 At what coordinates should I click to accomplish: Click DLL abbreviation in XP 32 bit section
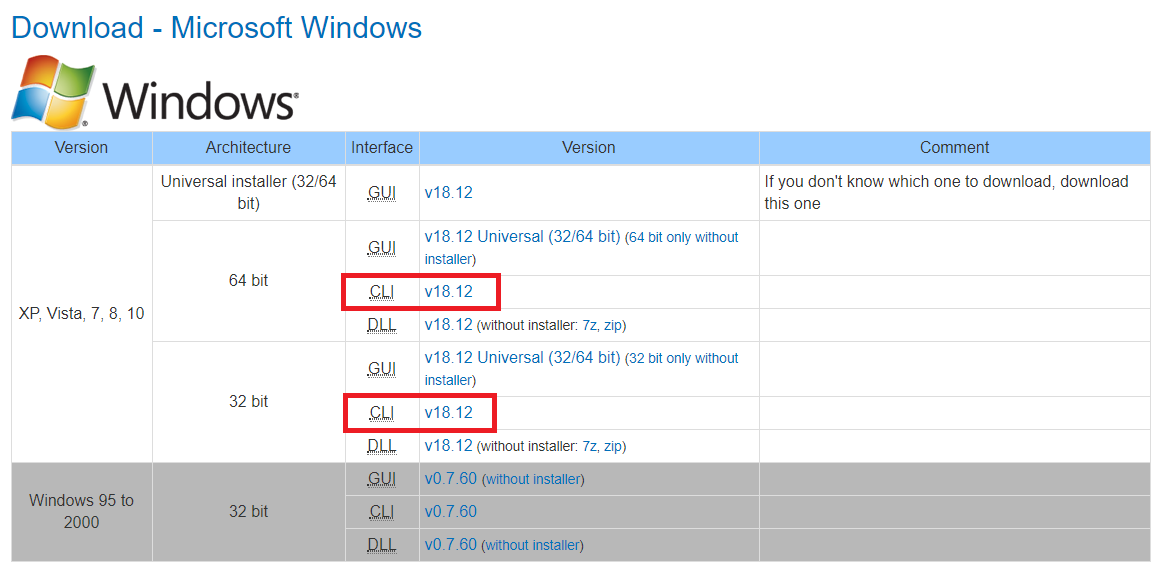(382, 446)
